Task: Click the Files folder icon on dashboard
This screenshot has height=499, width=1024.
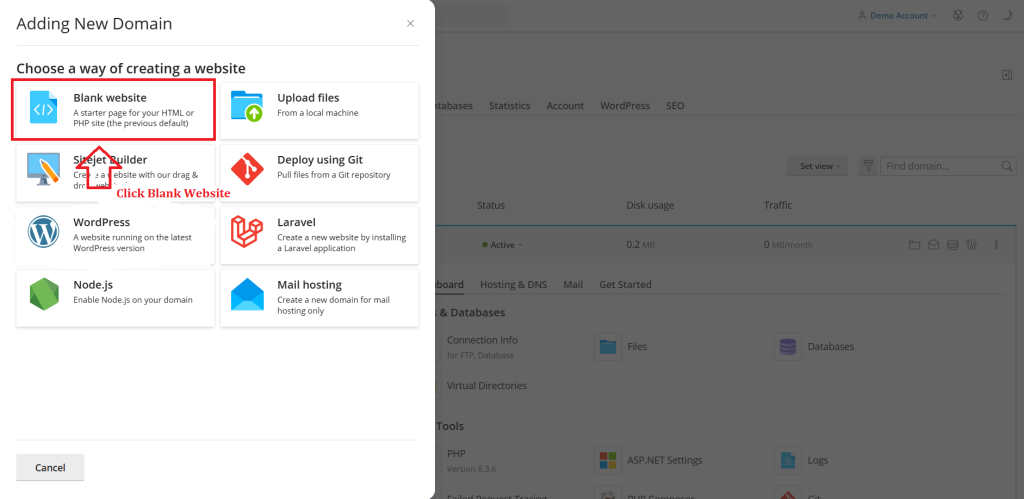Action: (x=608, y=347)
